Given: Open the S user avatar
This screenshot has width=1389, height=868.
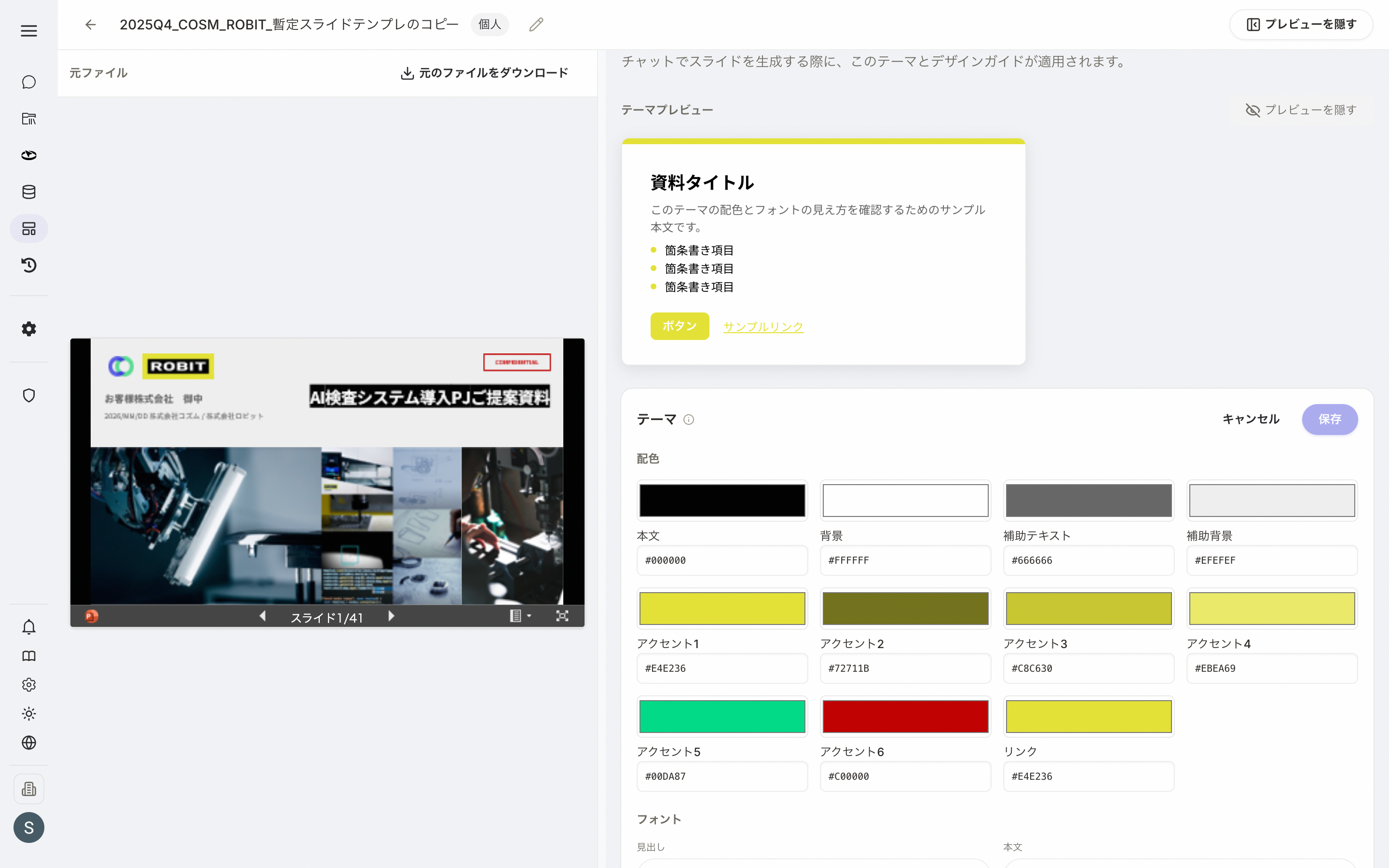Looking at the screenshot, I should tap(29, 827).
